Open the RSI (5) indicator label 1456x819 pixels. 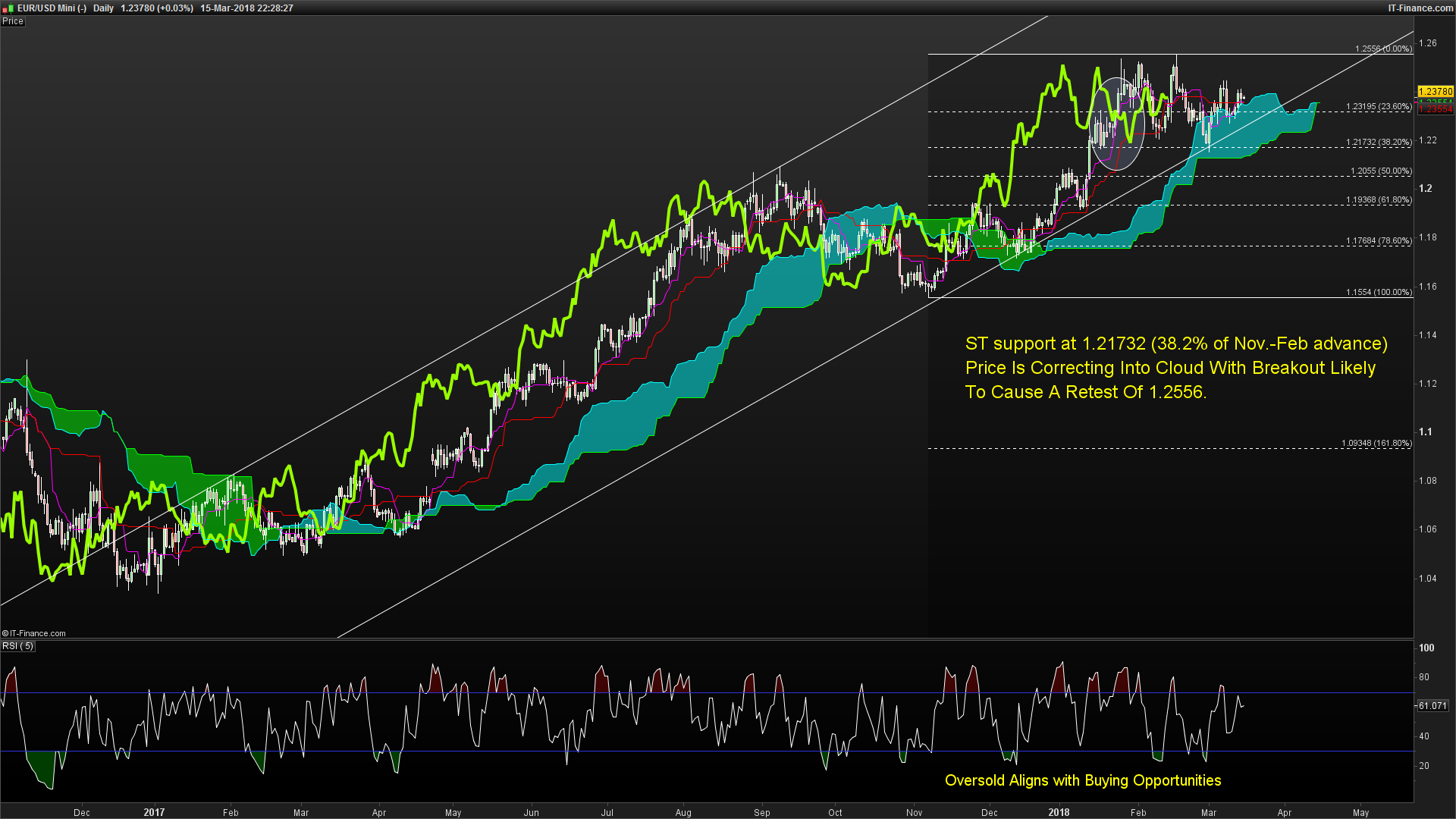pyautogui.click(x=18, y=646)
